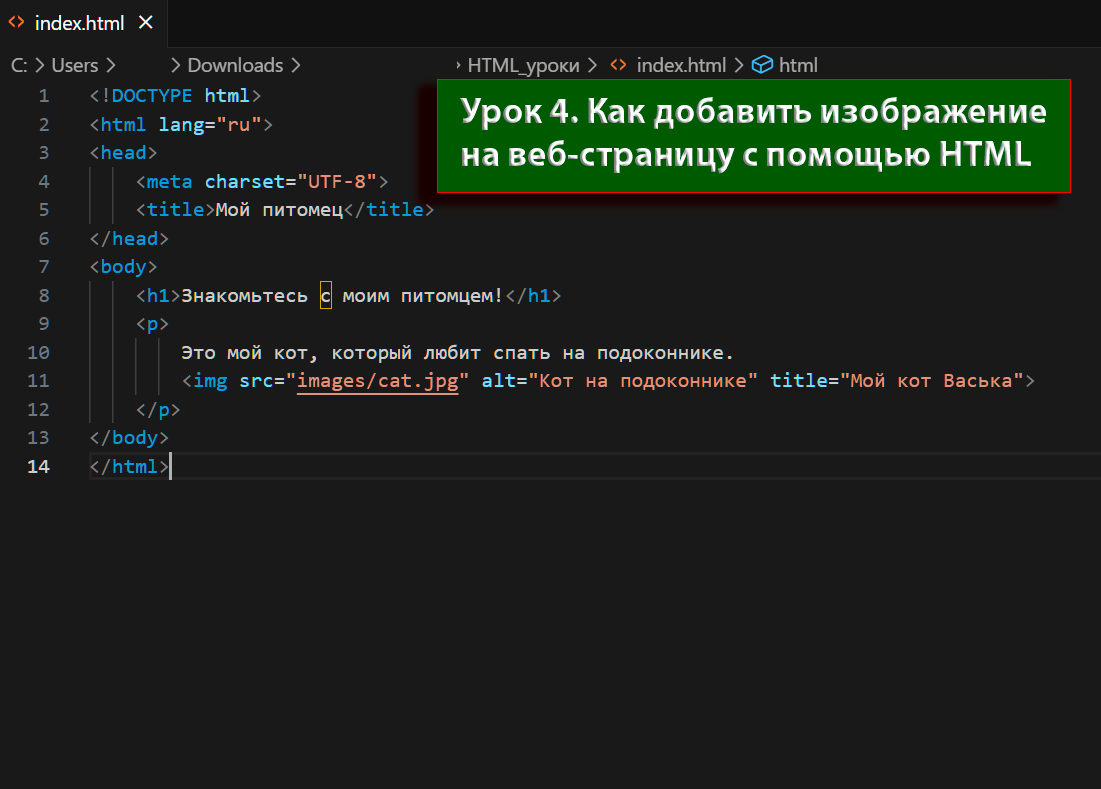1101x789 pixels.
Task: Click the index.html breadcrumb item
Action: click(x=681, y=65)
